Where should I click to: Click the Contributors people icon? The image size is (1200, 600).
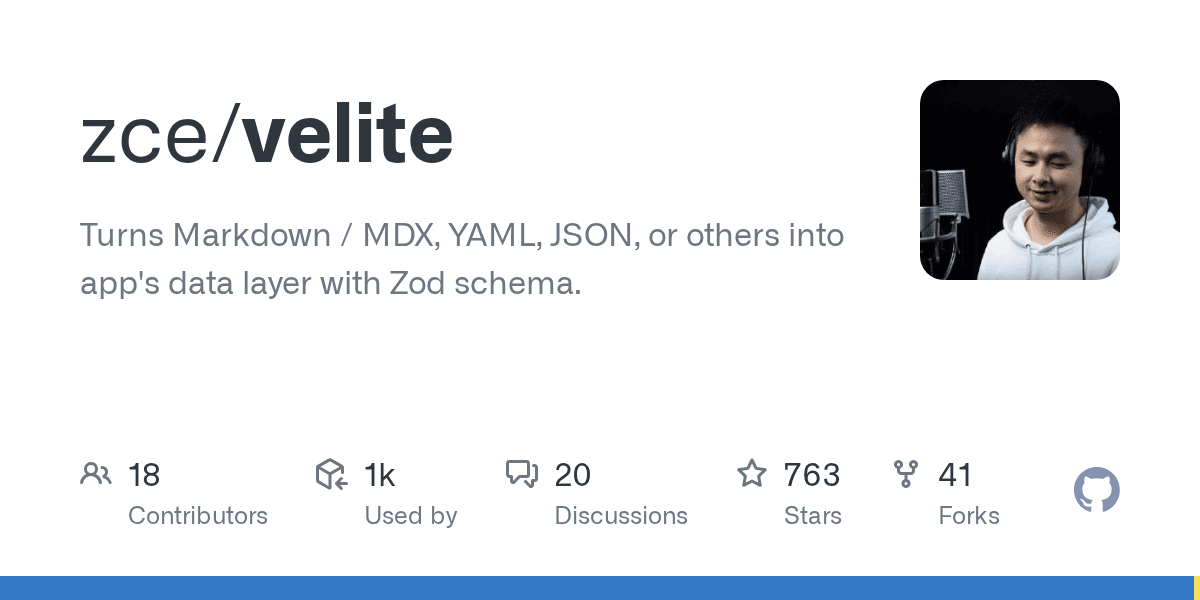[96, 474]
